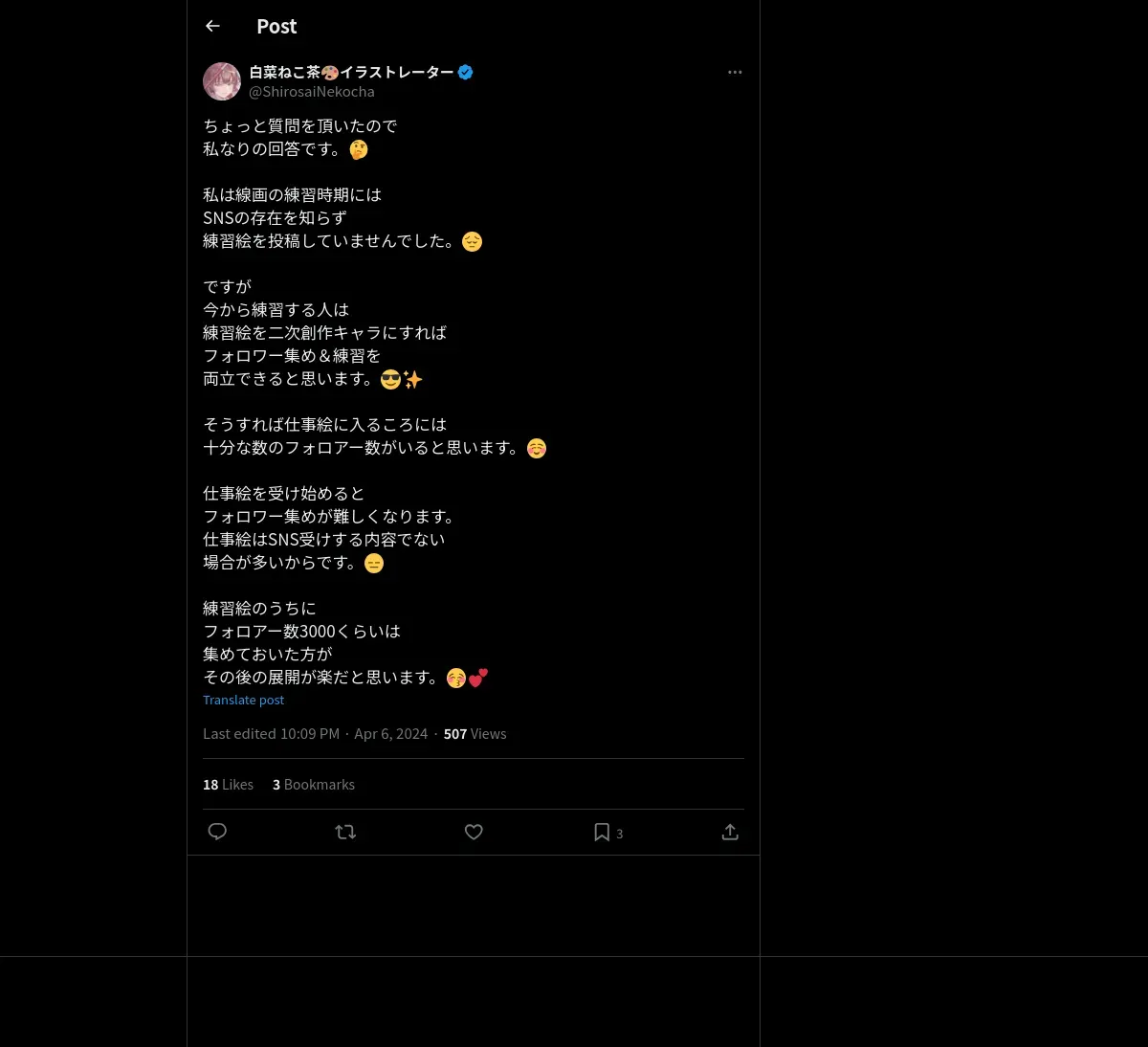Screen dimensions: 1148x1047
Task: Toggle the bookmark icon showing 3
Action: [x=607, y=832]
